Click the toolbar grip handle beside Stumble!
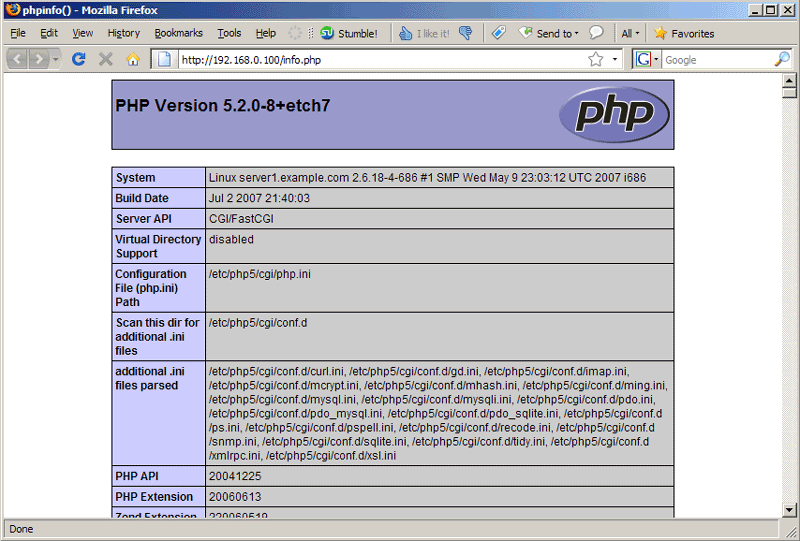 (310, 33)
